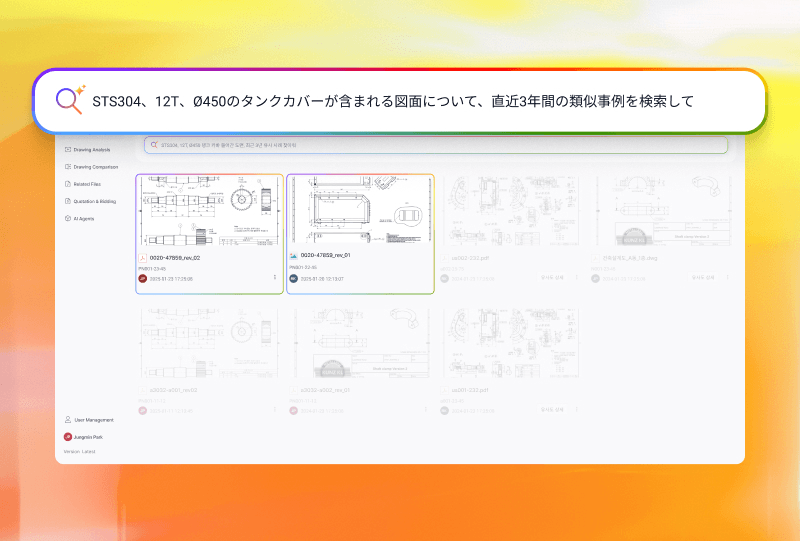The width and height of the screenshot is (800, 541).
Task: Click the User Management person icon
Action: click(67, 420)
